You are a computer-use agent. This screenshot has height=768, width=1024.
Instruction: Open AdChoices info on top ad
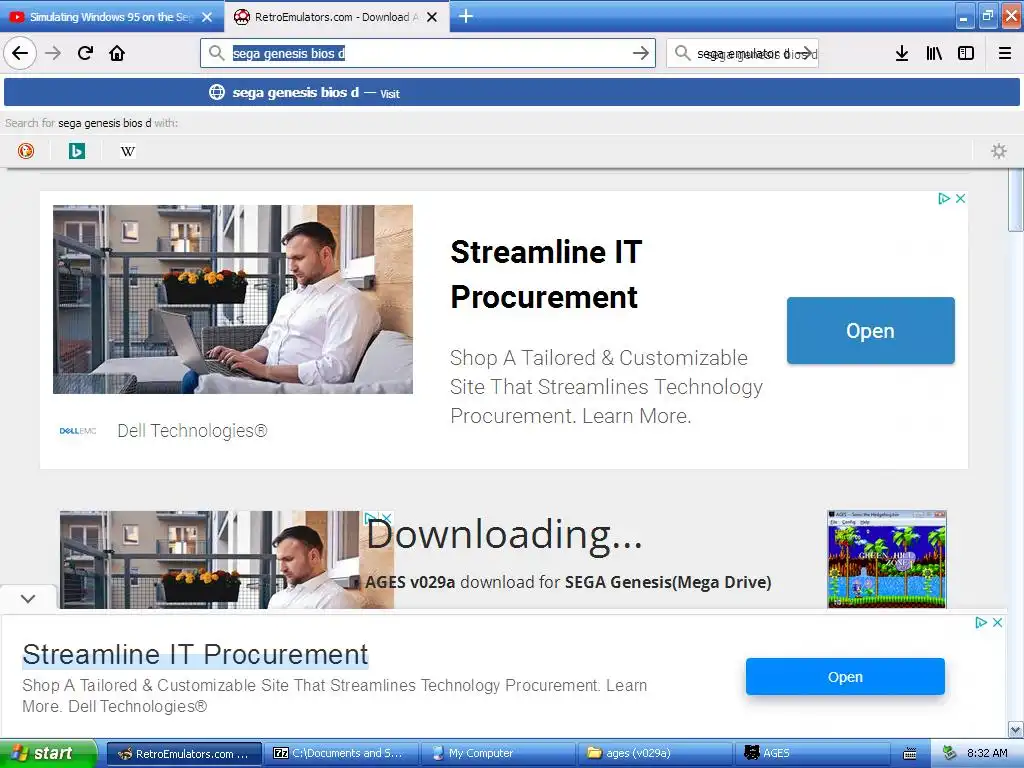click(x=944, y=199)
